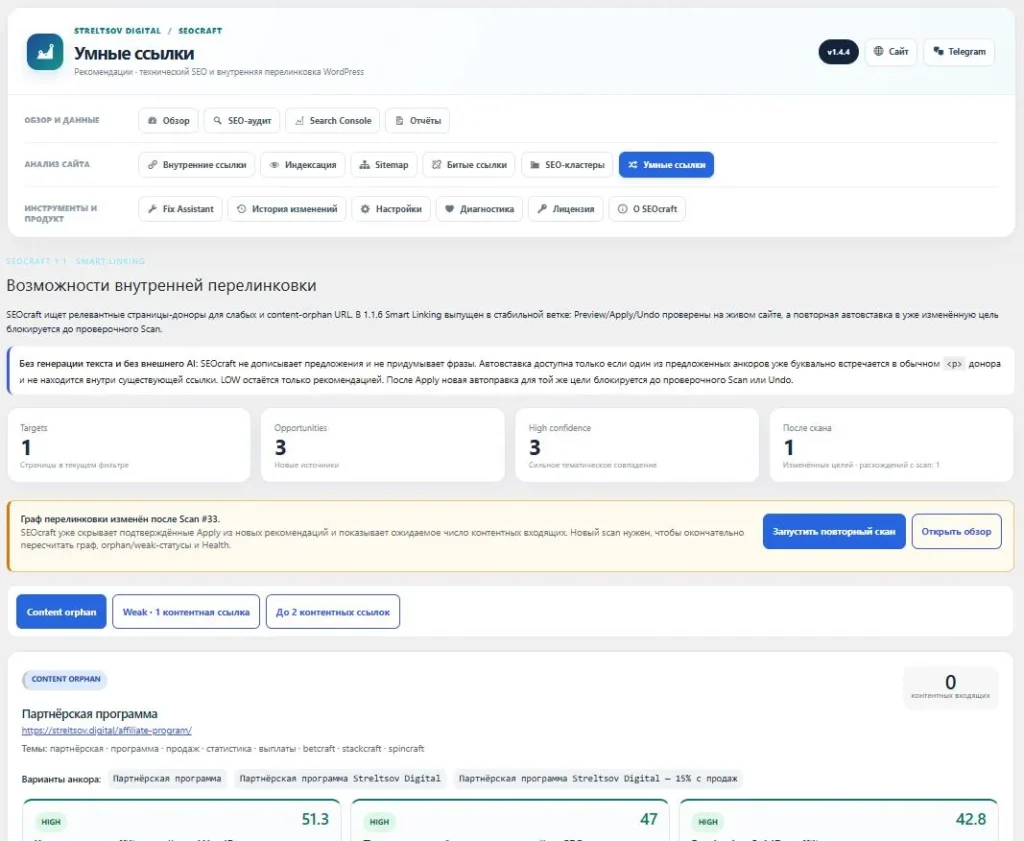Click the Лицензия key icon
Image resolution: width=1024 pixels, height=841 pixels.
click(x=542, y=209)
